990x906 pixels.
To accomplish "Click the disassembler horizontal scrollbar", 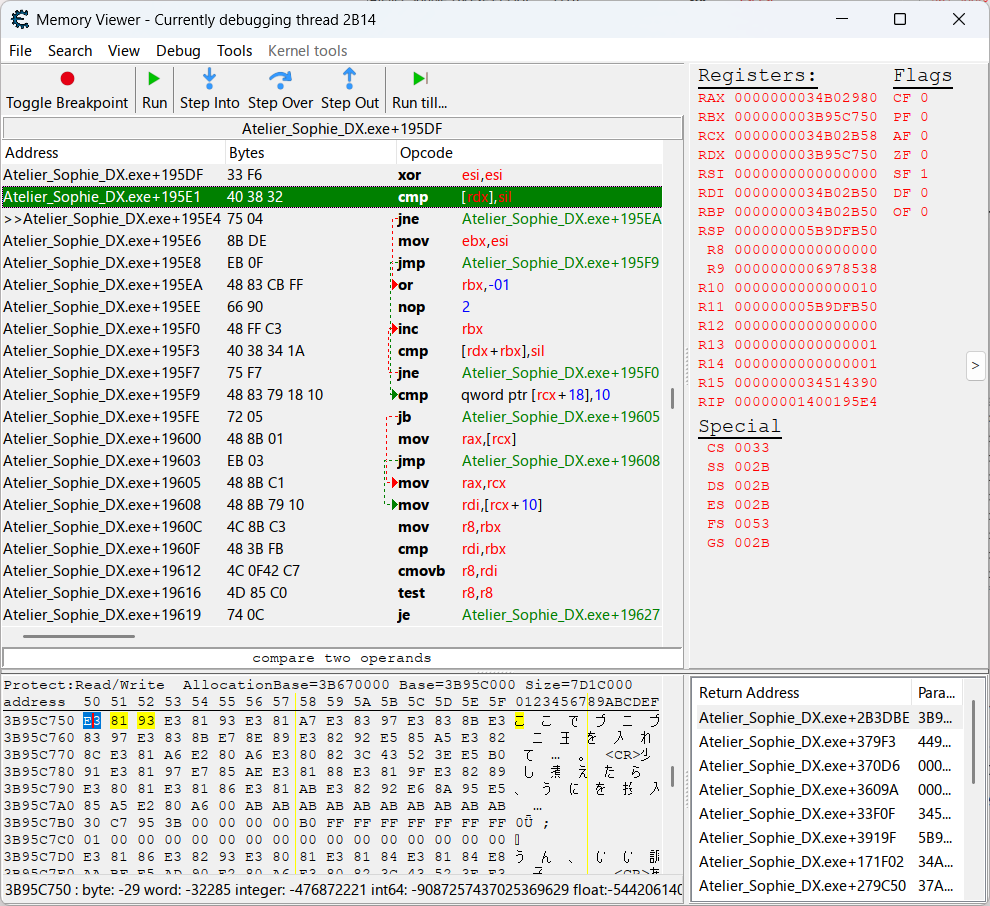I will (79, 636).
